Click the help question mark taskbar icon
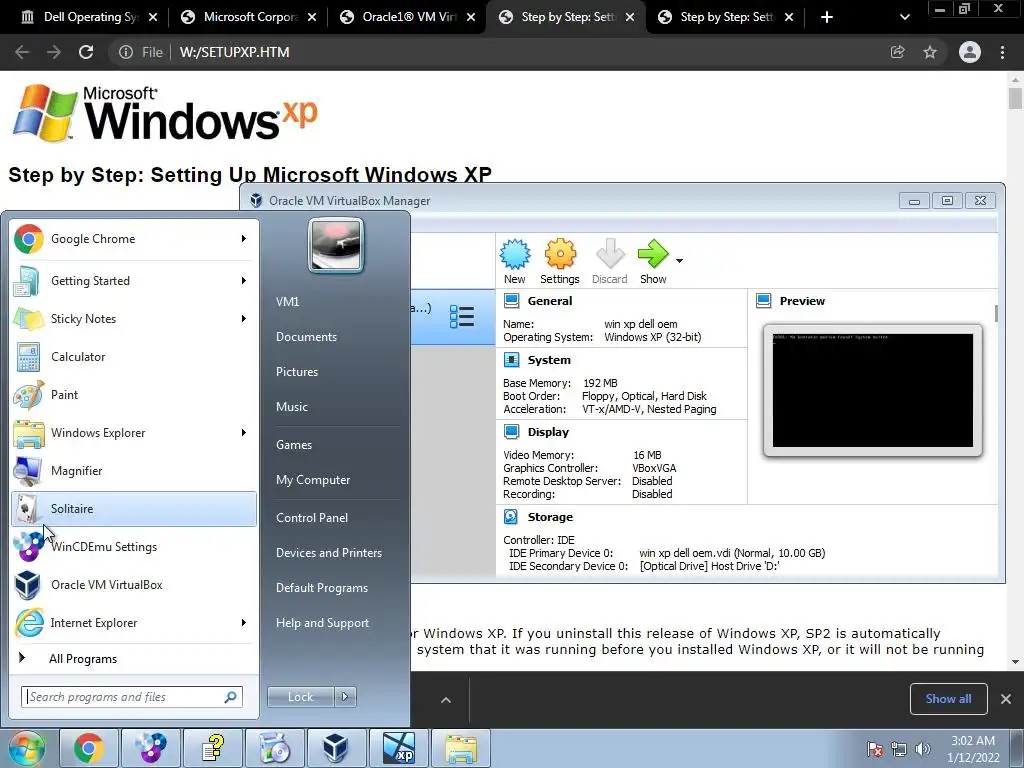This screenshot has width=1024, height=768. 212,748
